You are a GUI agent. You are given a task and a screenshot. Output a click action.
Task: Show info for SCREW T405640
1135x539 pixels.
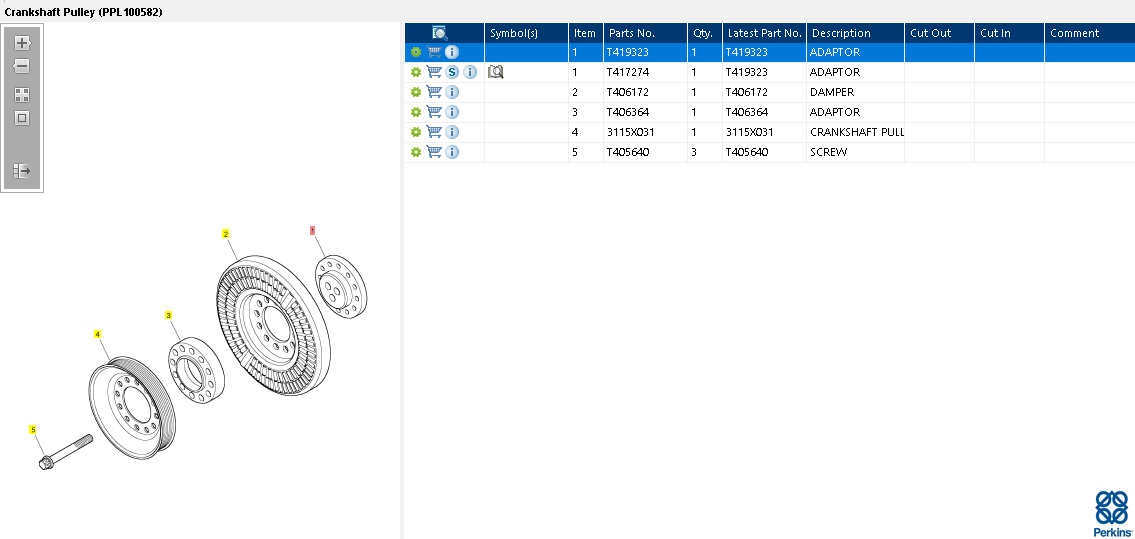click(452, 152)
